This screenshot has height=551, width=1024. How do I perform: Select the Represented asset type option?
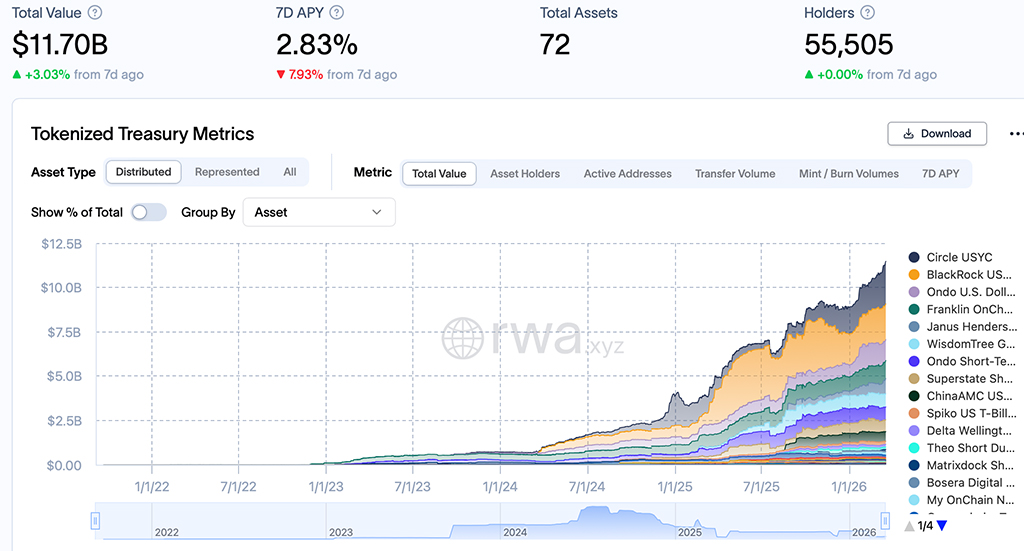(227, 172)
